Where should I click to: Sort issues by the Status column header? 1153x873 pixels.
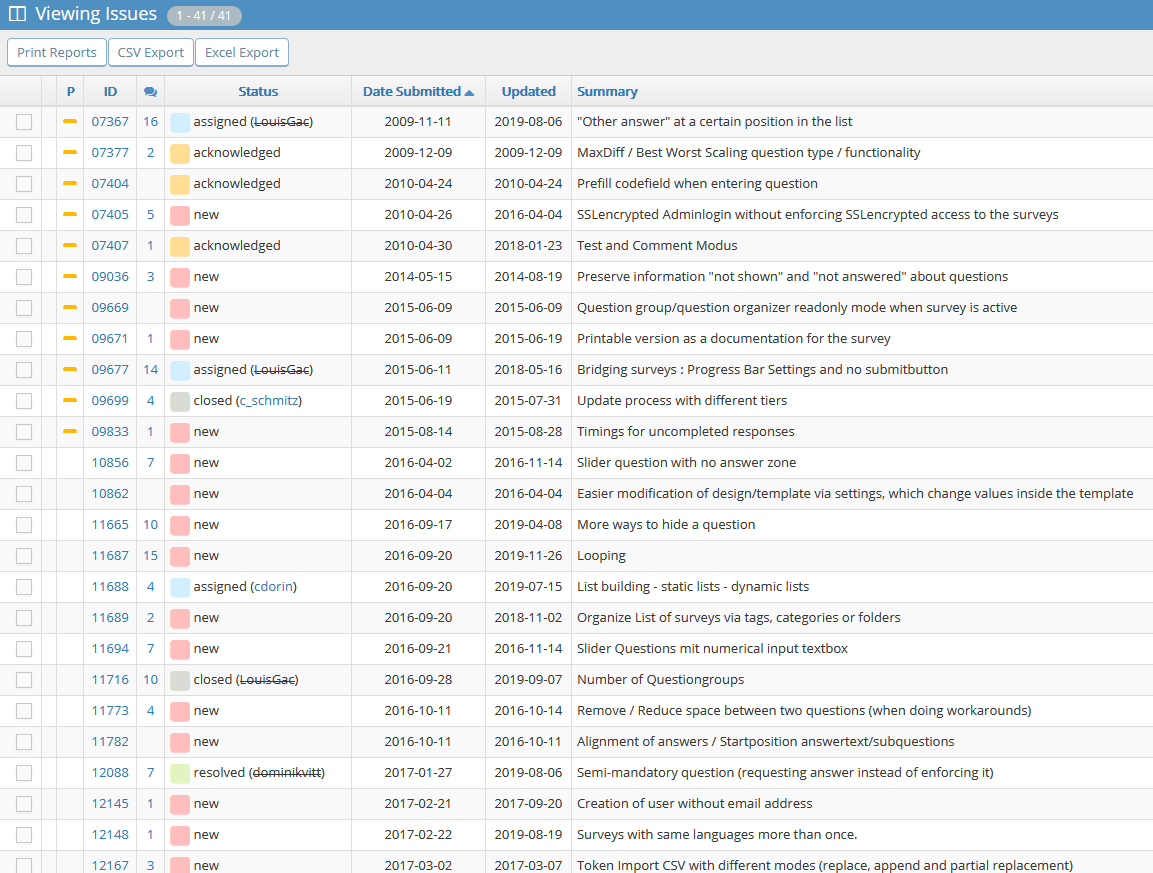[x=258, y=92]
